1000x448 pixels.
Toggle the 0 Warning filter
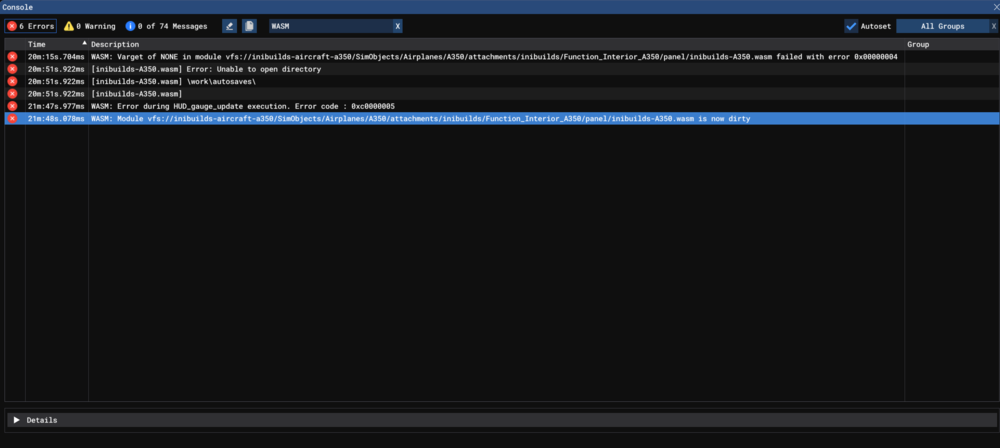90,26
